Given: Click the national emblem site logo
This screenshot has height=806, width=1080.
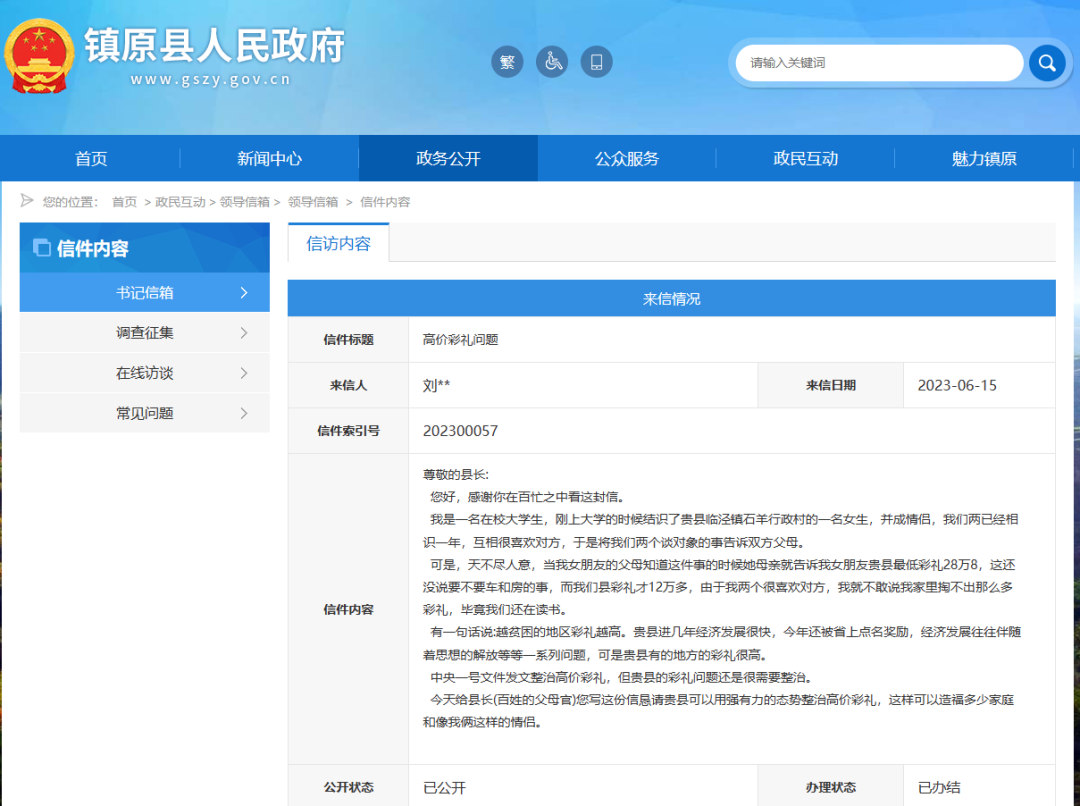Looking at the screenshot, I should click(x=40, y=57).
